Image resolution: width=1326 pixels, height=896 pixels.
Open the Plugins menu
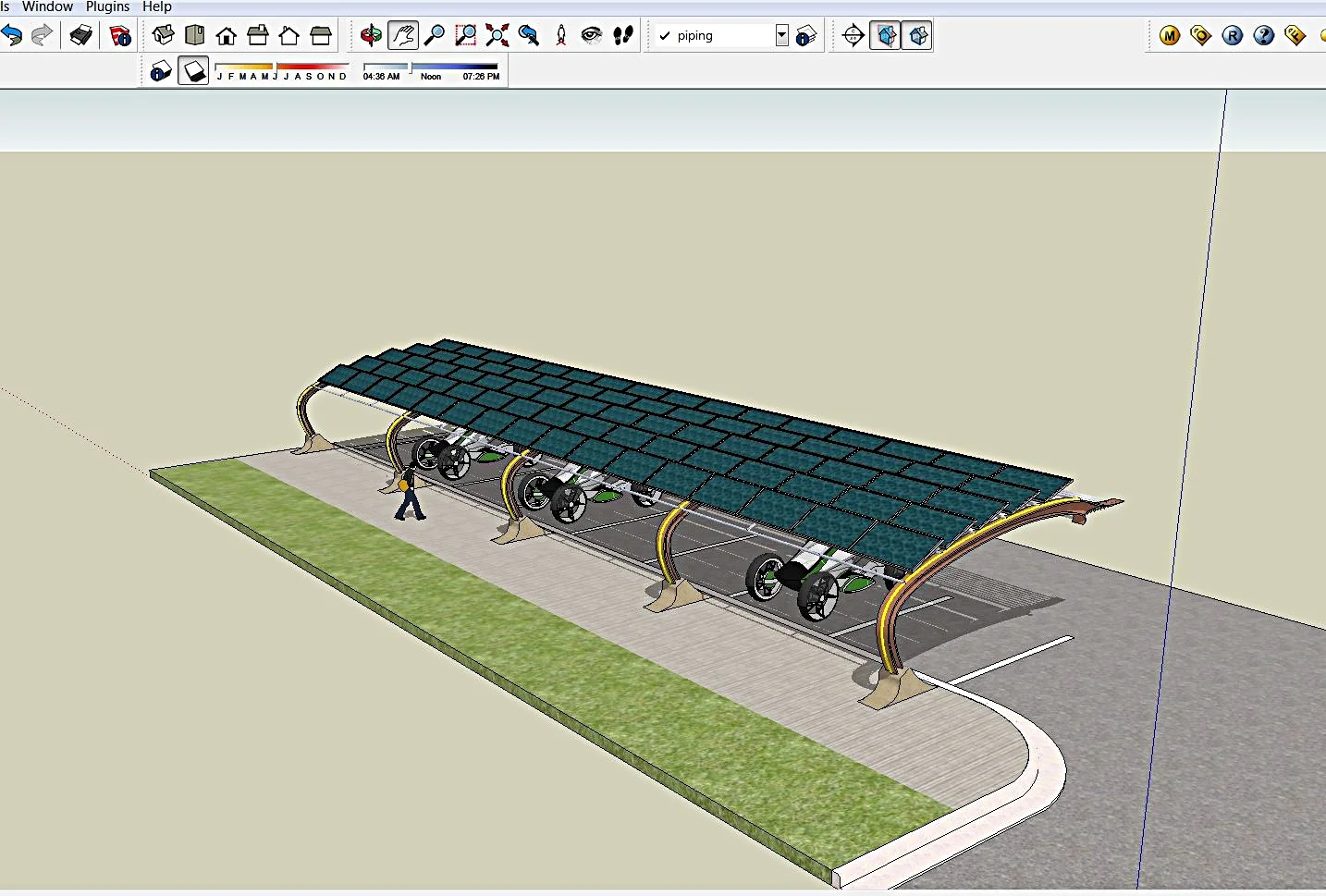point(107,6)
